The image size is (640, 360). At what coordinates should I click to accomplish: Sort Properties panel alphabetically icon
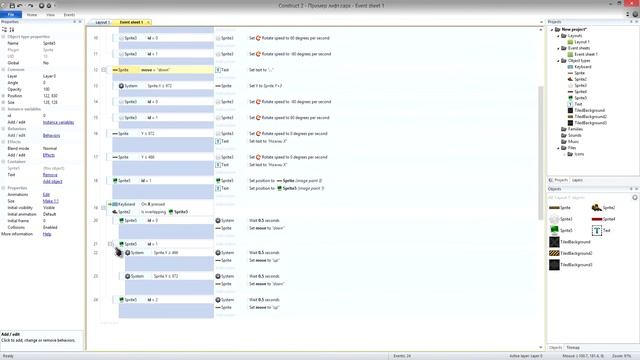click(x=12, y=29)
